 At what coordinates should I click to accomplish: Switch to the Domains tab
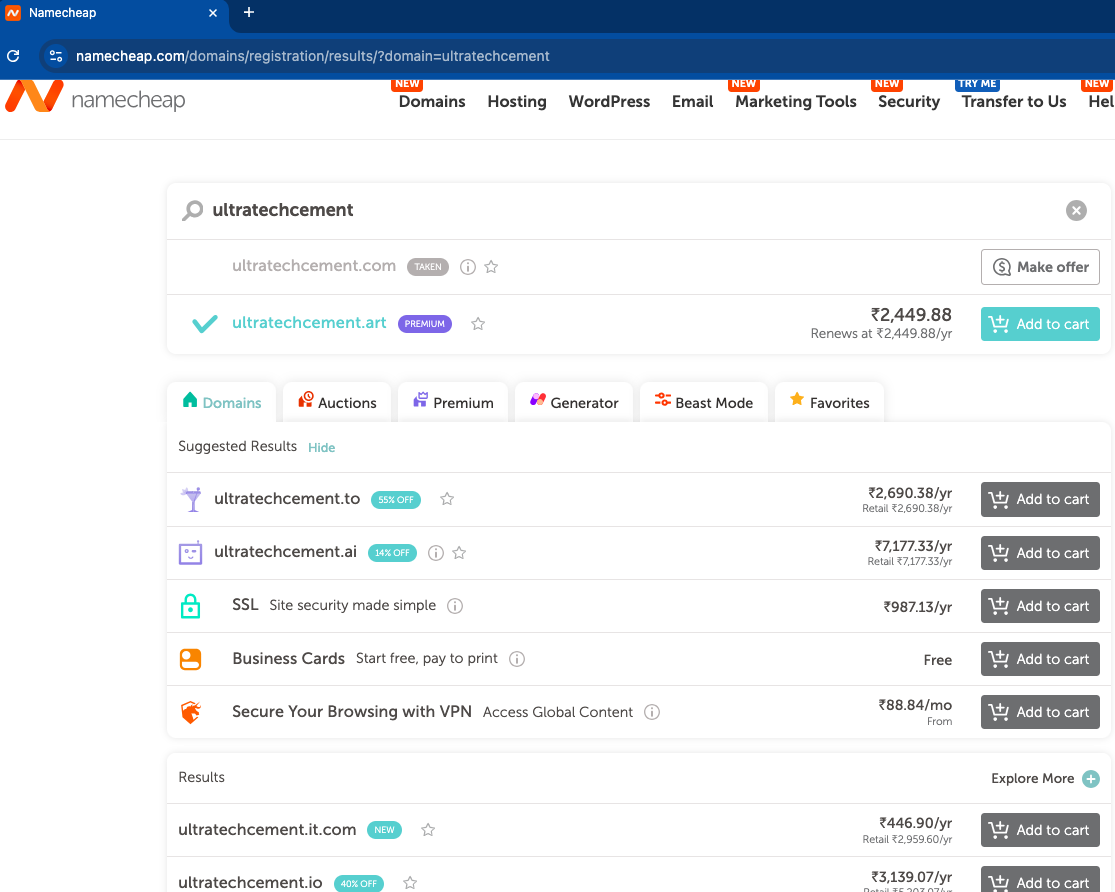[222, 402]
